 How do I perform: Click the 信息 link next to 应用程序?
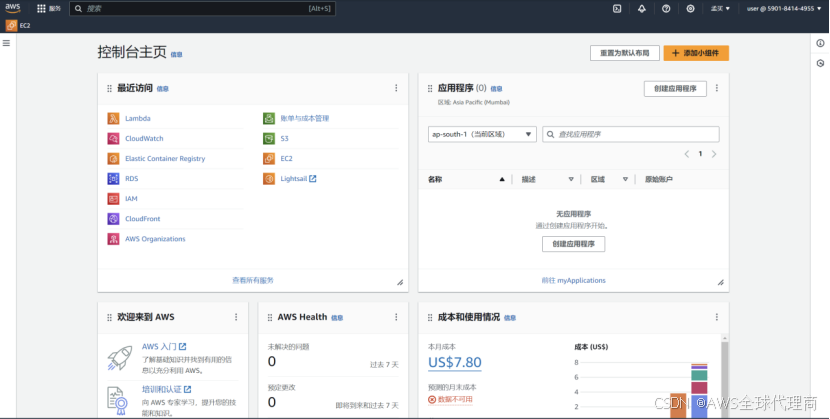496,89
